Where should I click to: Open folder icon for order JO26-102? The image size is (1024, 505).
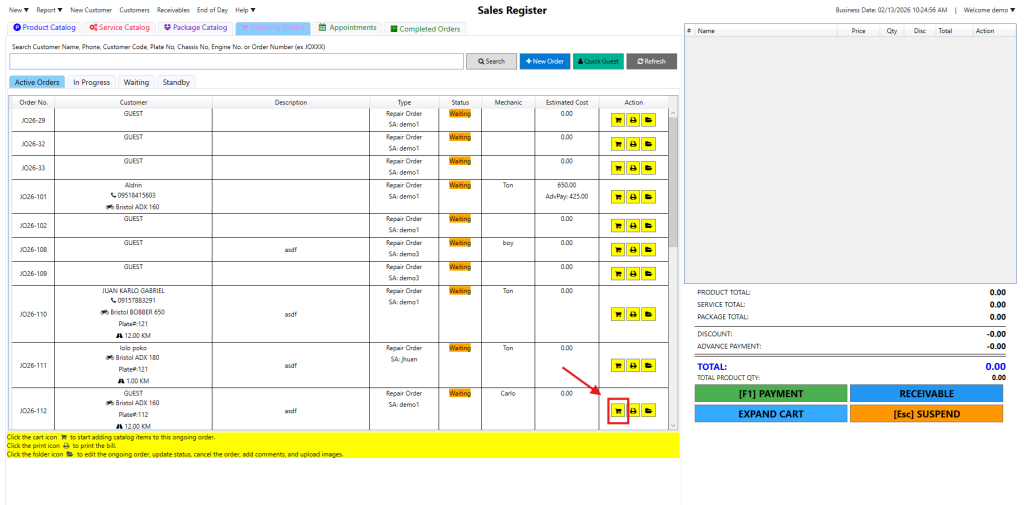[648, 226]
